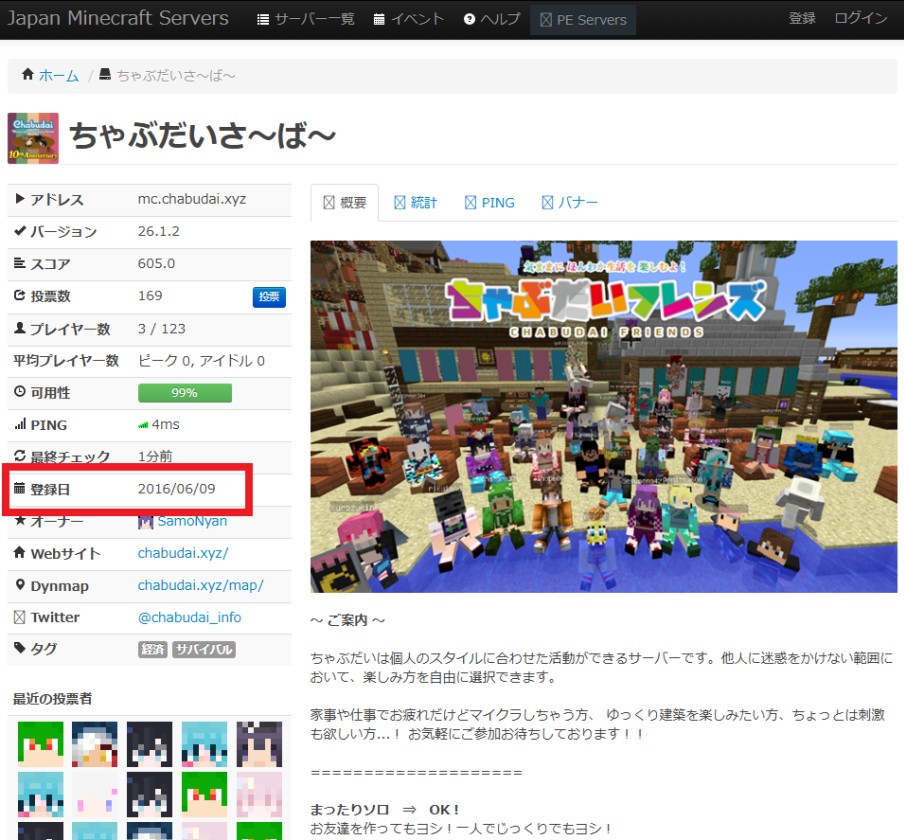The height and width of the screenshot is (840, 904).
Task: Open the PE Servers menu item
Action: [583, 20]
